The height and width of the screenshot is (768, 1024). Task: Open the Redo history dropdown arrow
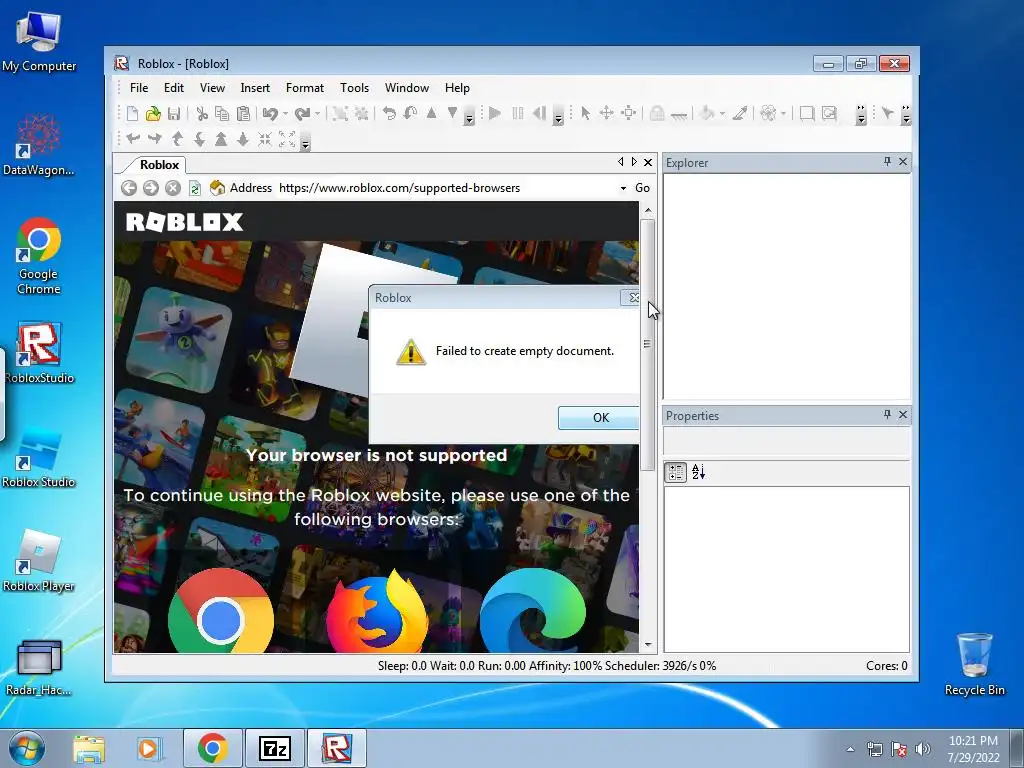[317, 114]
